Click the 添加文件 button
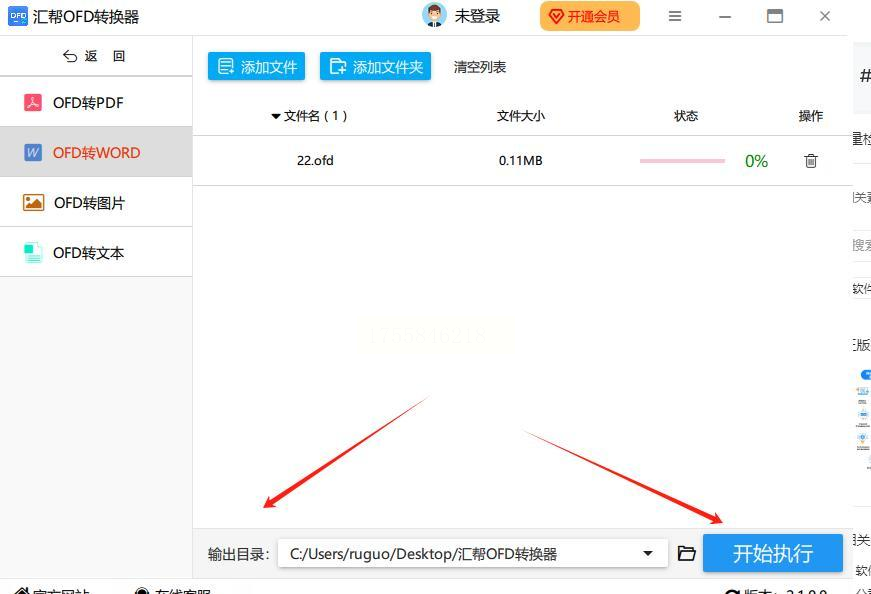Viewport: 871px width, 594px height. (x=257, y=67)
